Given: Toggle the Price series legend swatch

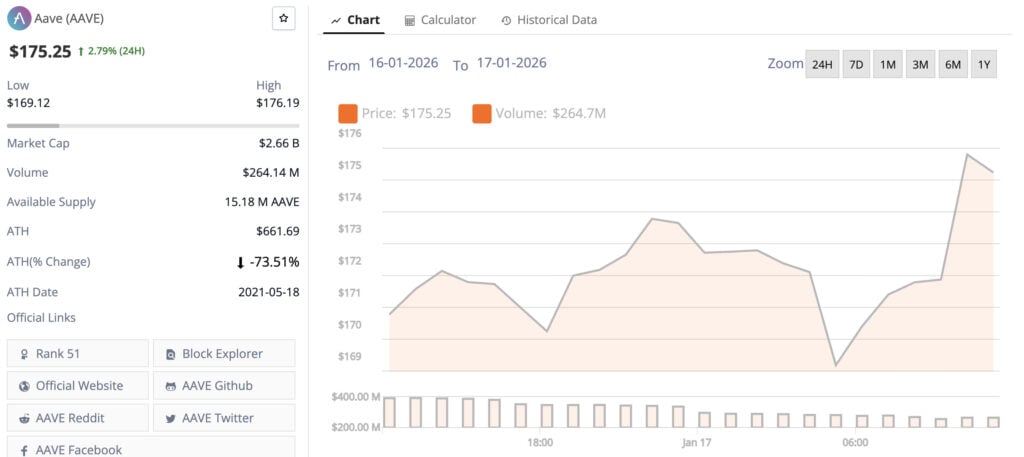Looking at the screenshot, I should (348, 113).
